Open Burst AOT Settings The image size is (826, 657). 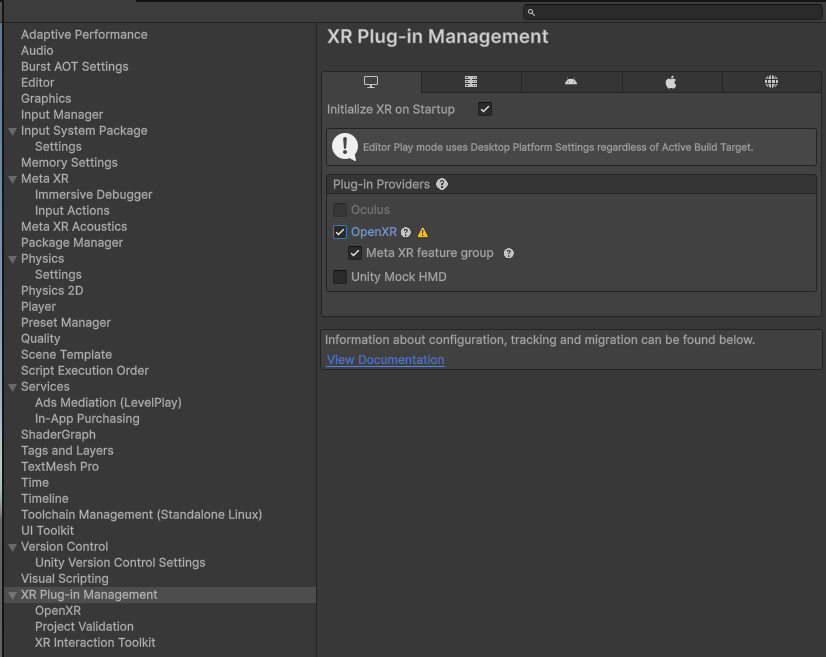click(x=75, y=67)
